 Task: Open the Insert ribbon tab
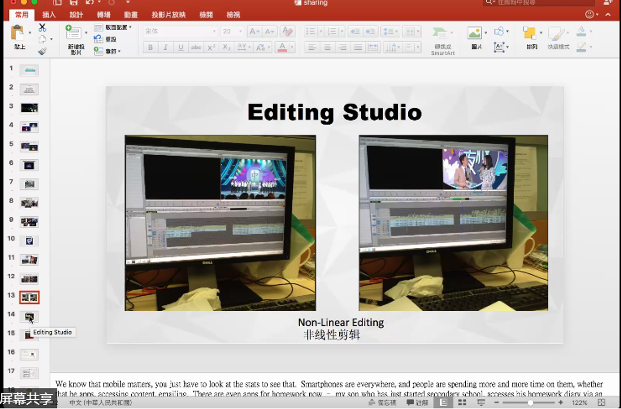pos(50,15)
